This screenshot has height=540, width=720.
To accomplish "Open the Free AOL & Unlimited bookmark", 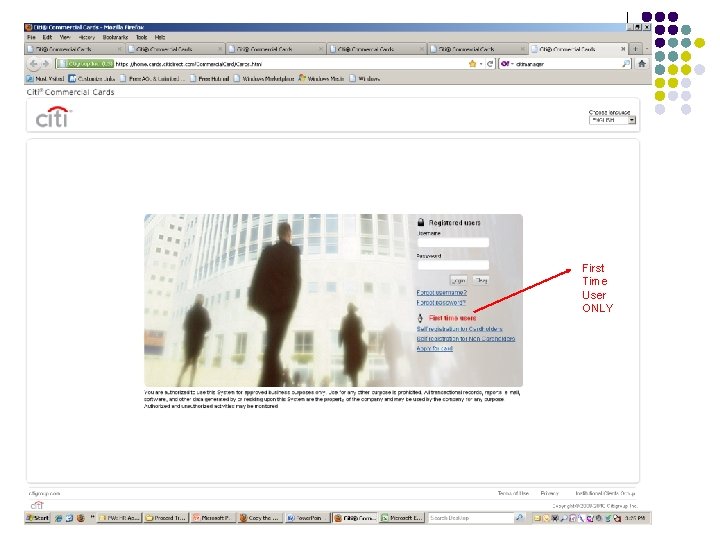I will tap(152, 79).
